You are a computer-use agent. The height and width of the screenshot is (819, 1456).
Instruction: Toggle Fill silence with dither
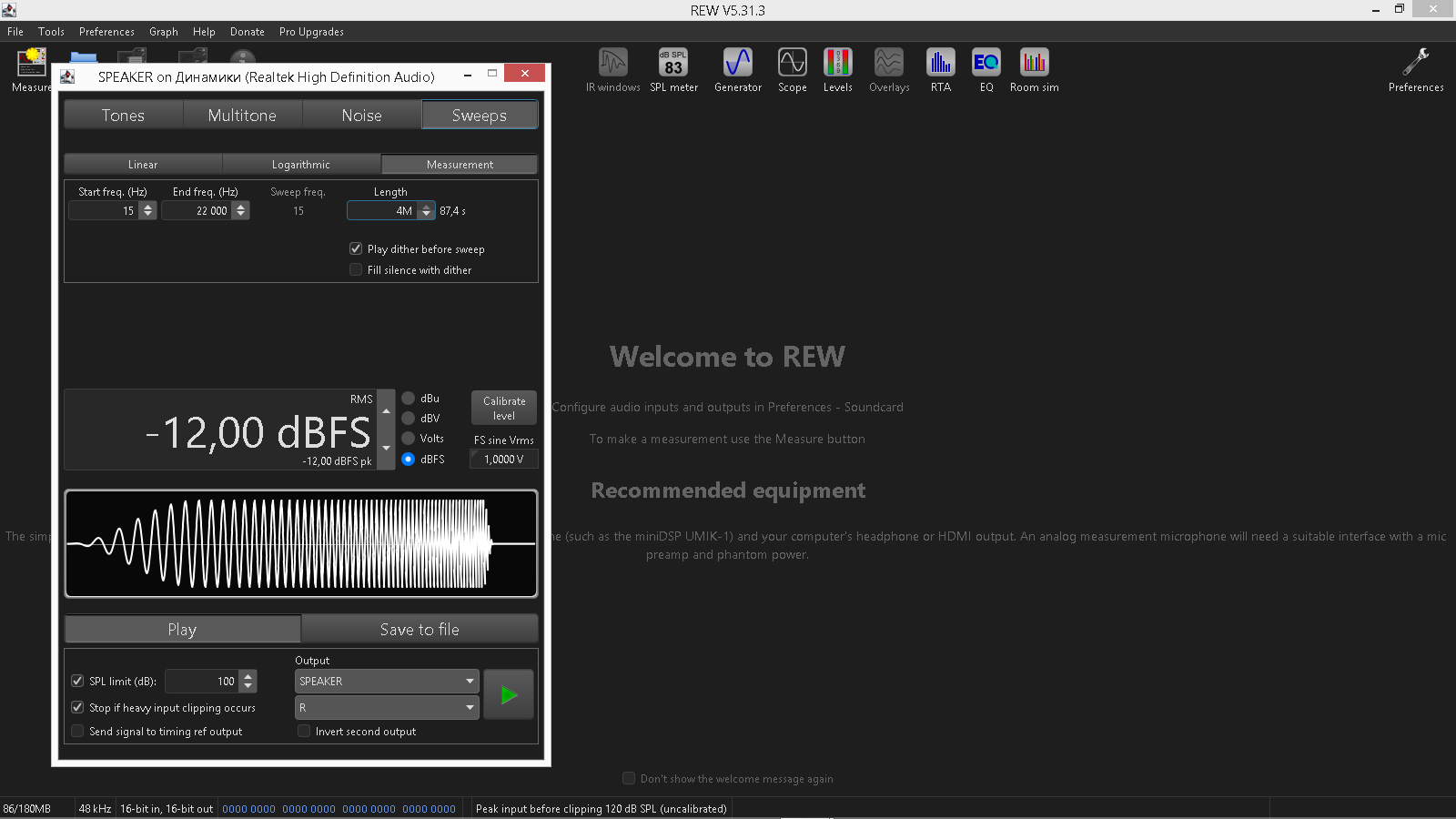tap(356, 269)
